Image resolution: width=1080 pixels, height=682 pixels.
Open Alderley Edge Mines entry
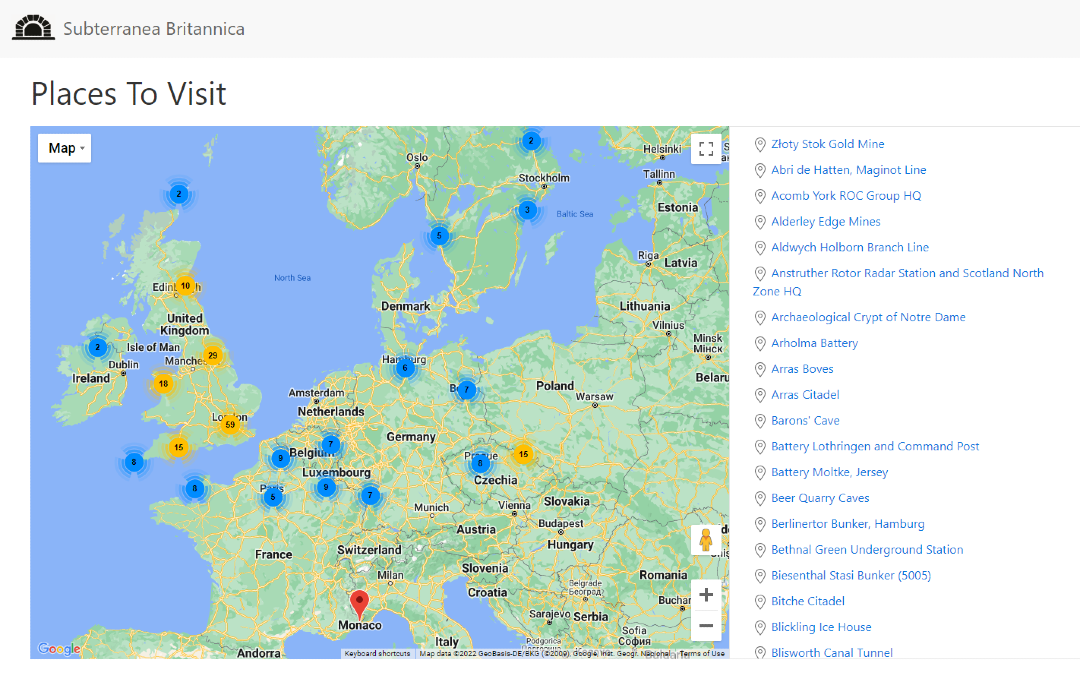(x=825, y=222)
